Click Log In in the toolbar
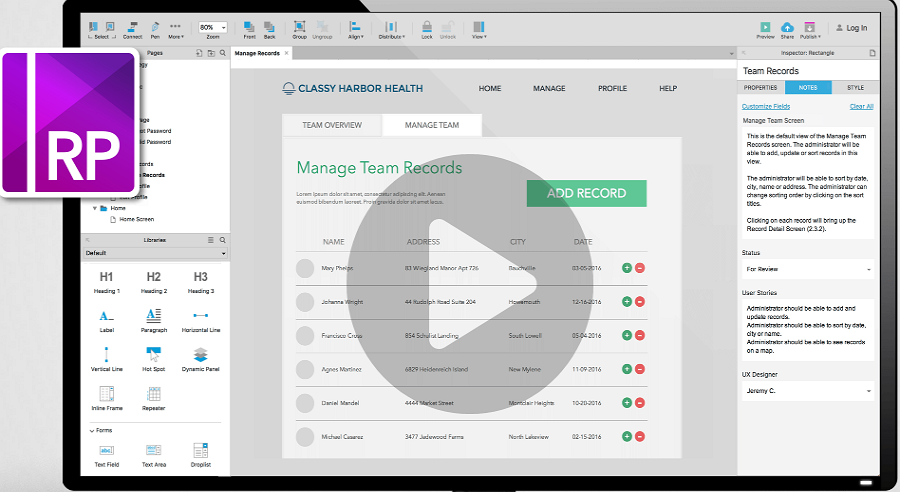This screenshot has height=492, width=900. tap(852, 28)
